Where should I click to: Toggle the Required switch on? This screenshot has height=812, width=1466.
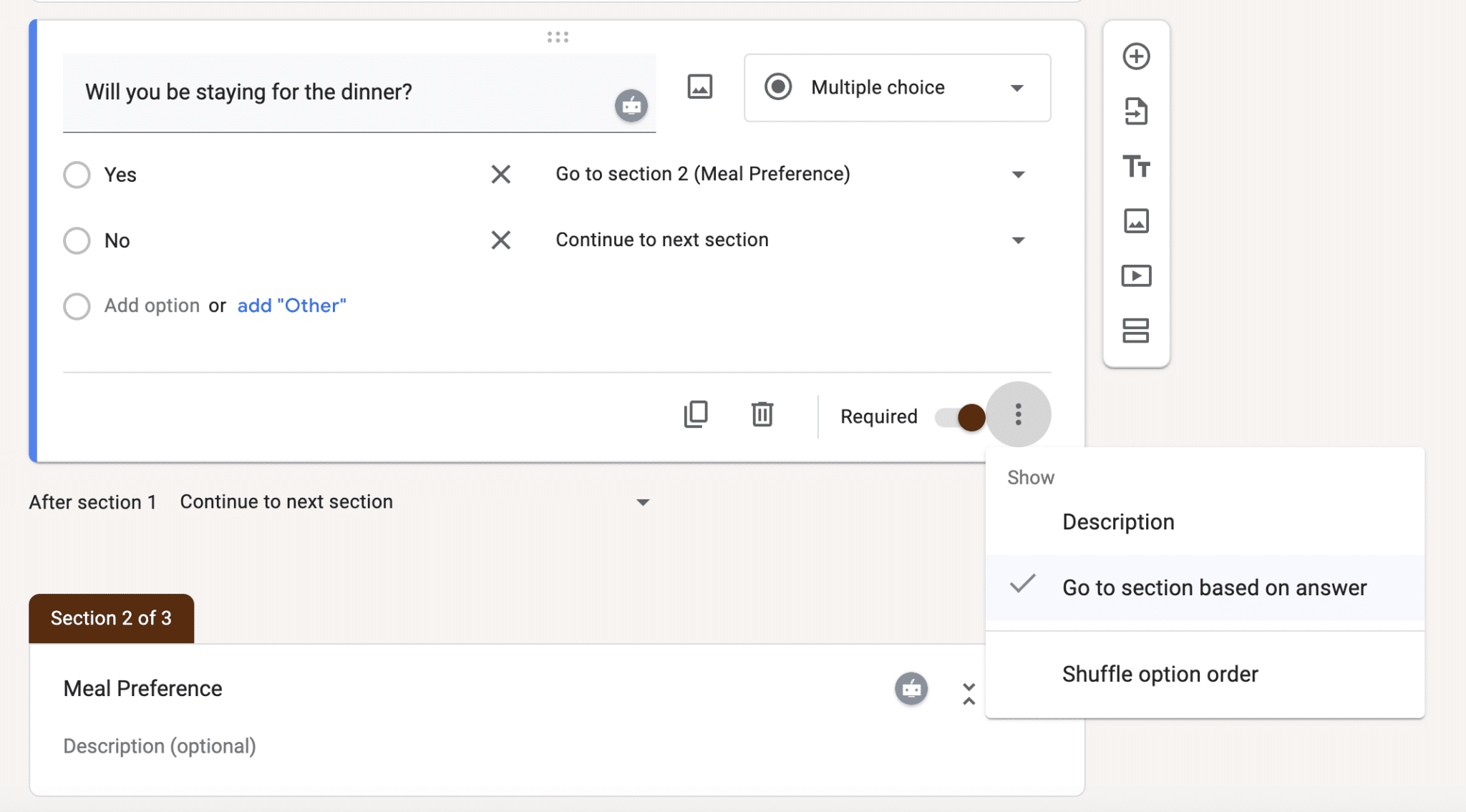pos(955,415)
